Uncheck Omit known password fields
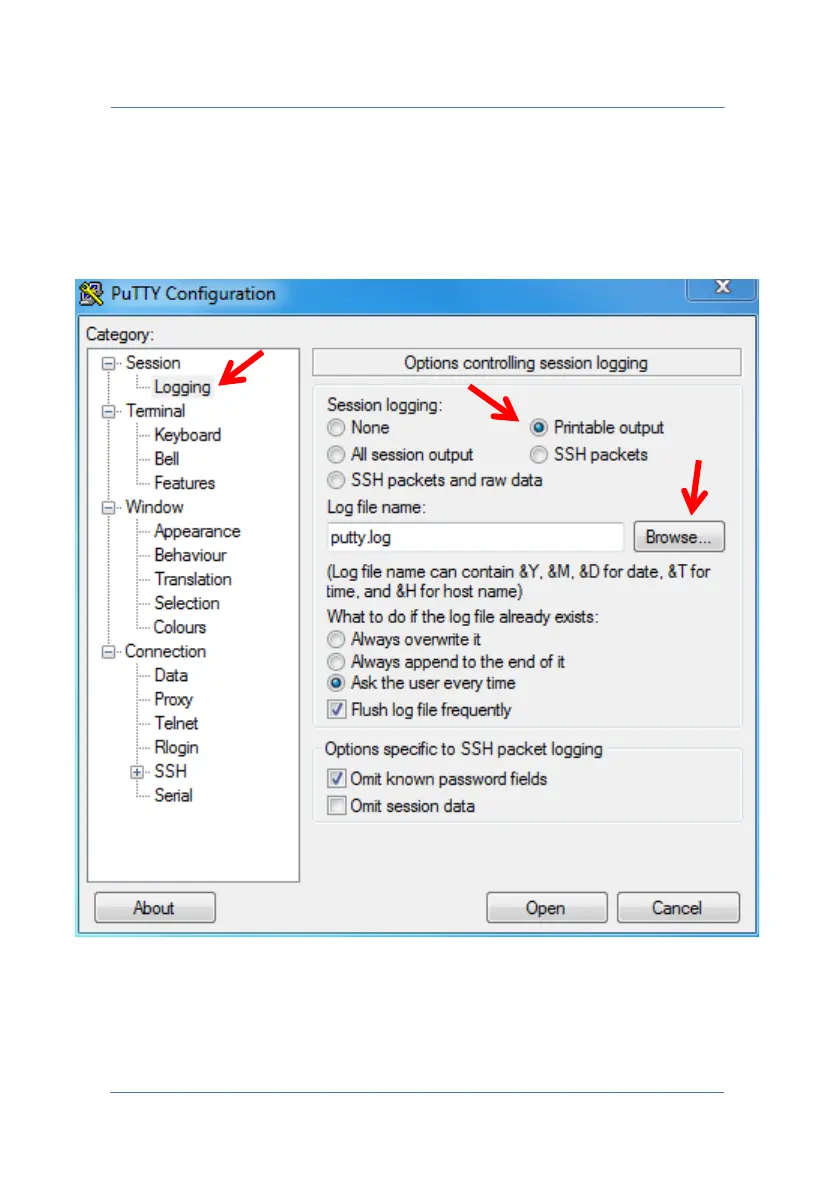Screen dimensions: 839x1191 click(x=336, y=779)
